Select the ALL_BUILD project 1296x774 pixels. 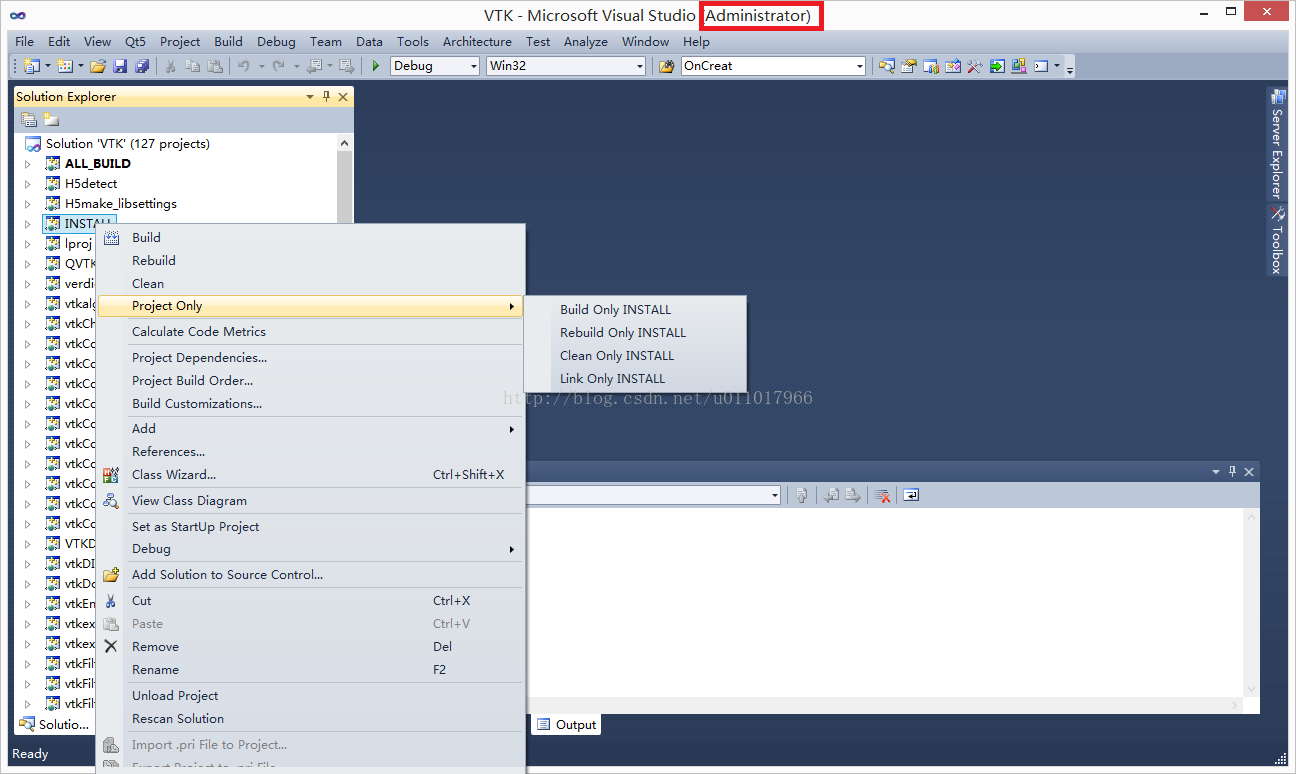[x=98, y=163]
